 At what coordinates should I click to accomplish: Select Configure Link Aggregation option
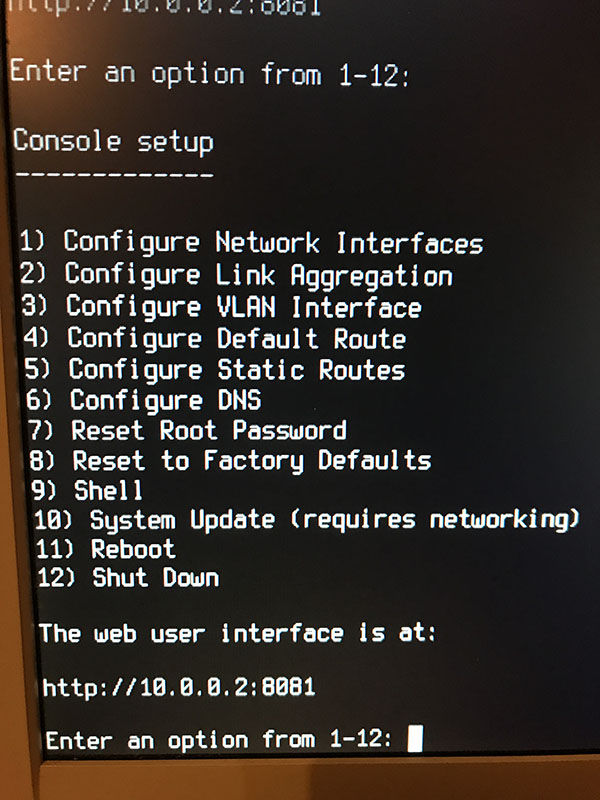(236, 276)
